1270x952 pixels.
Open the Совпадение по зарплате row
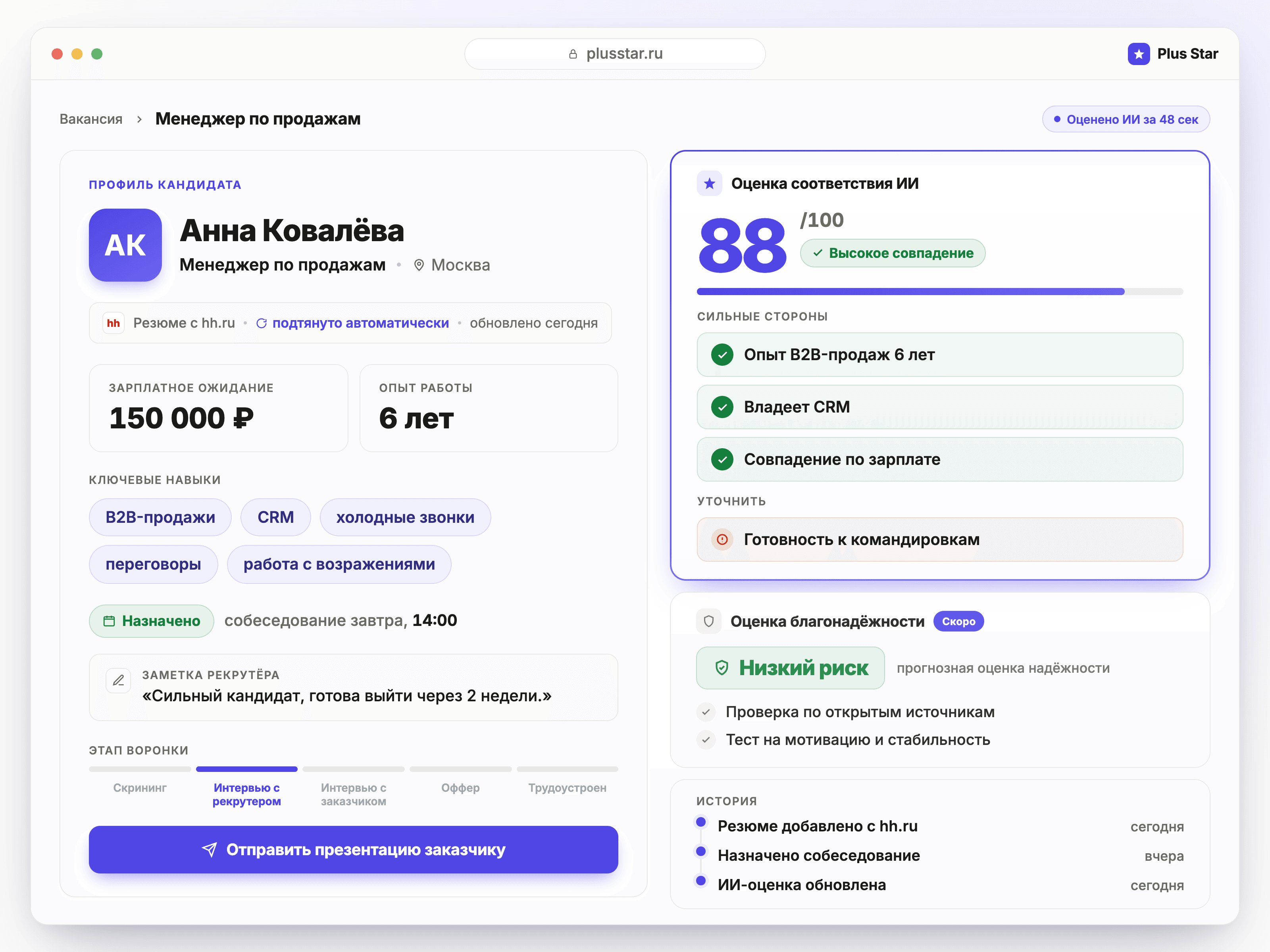coord(940,459)
